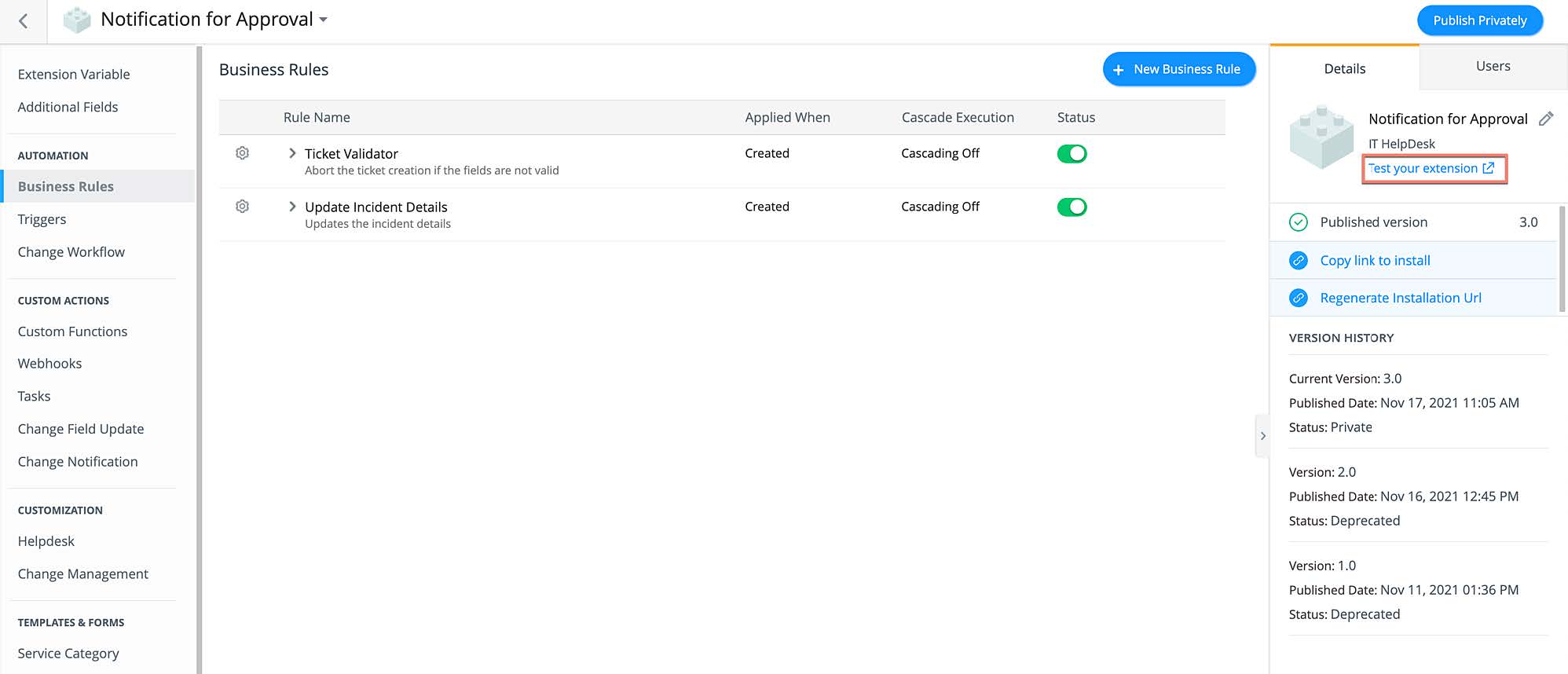The width and height of the screenshot is (1568, 674).
Task: Switch to the Users tab
Action: [1493, 67]
